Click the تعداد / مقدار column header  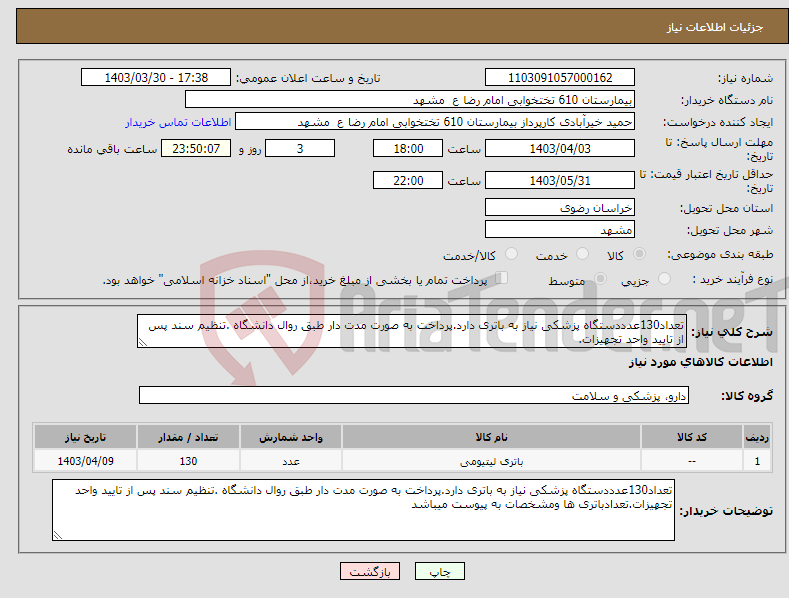188,437
